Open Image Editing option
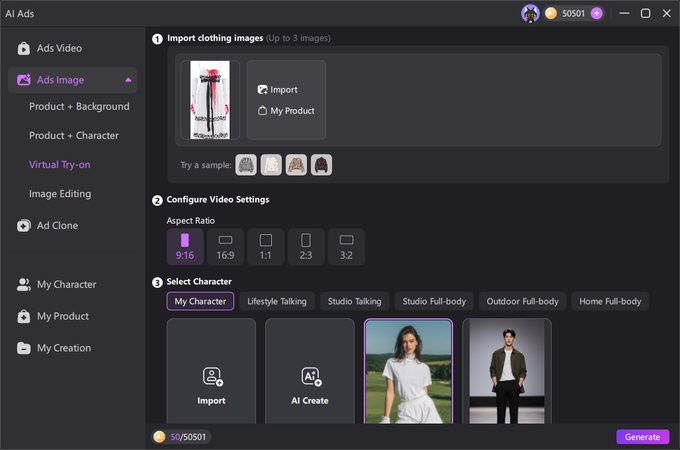 60,194
